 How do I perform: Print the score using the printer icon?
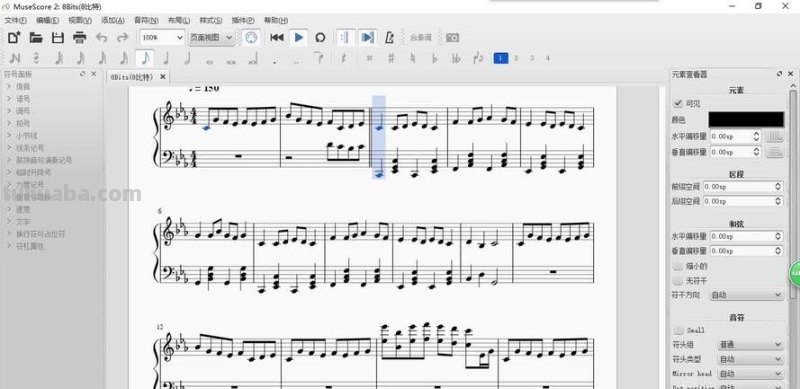pyautogui.click(x=80, y=37)
